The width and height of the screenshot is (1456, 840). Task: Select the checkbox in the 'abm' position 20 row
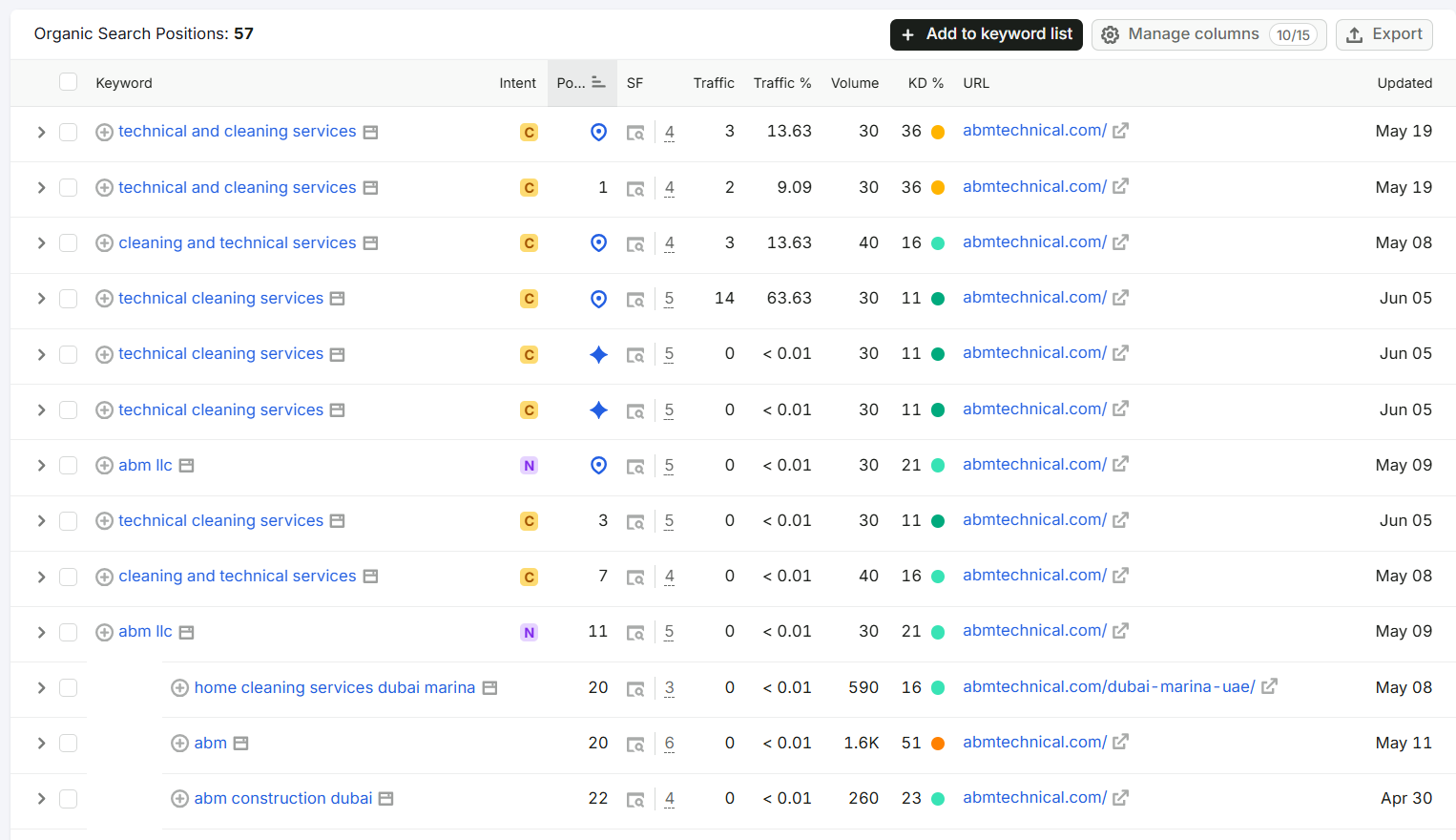68,743
